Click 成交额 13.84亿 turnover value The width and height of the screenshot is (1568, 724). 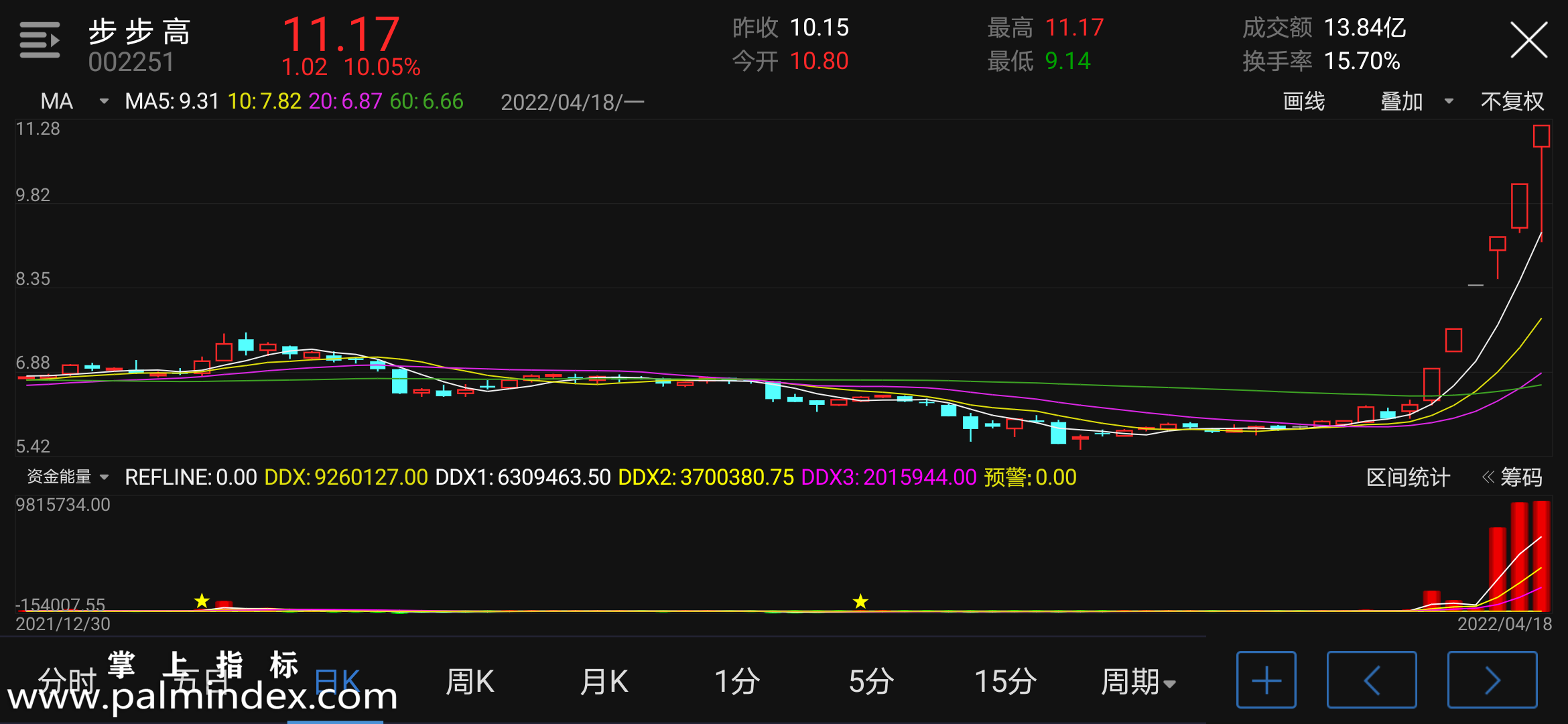pos(1324,27)
